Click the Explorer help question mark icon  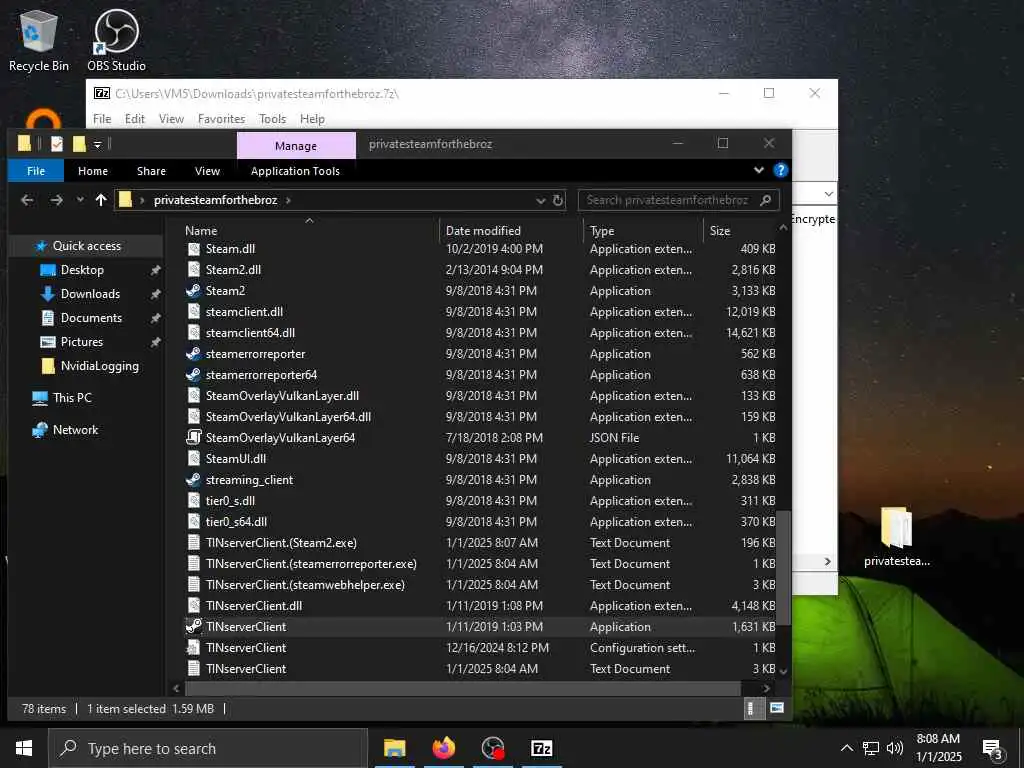pos(780,170)
